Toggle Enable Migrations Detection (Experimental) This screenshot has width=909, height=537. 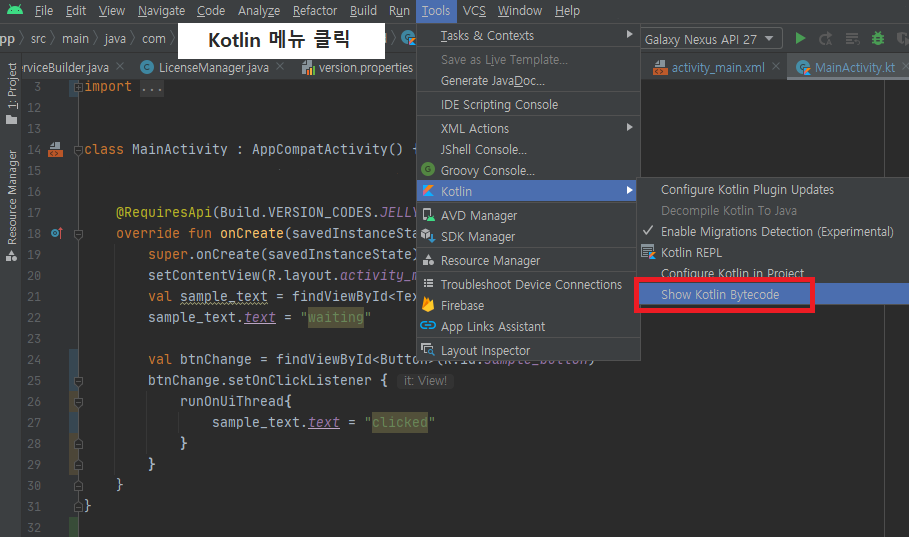click(x=776, y=231)
